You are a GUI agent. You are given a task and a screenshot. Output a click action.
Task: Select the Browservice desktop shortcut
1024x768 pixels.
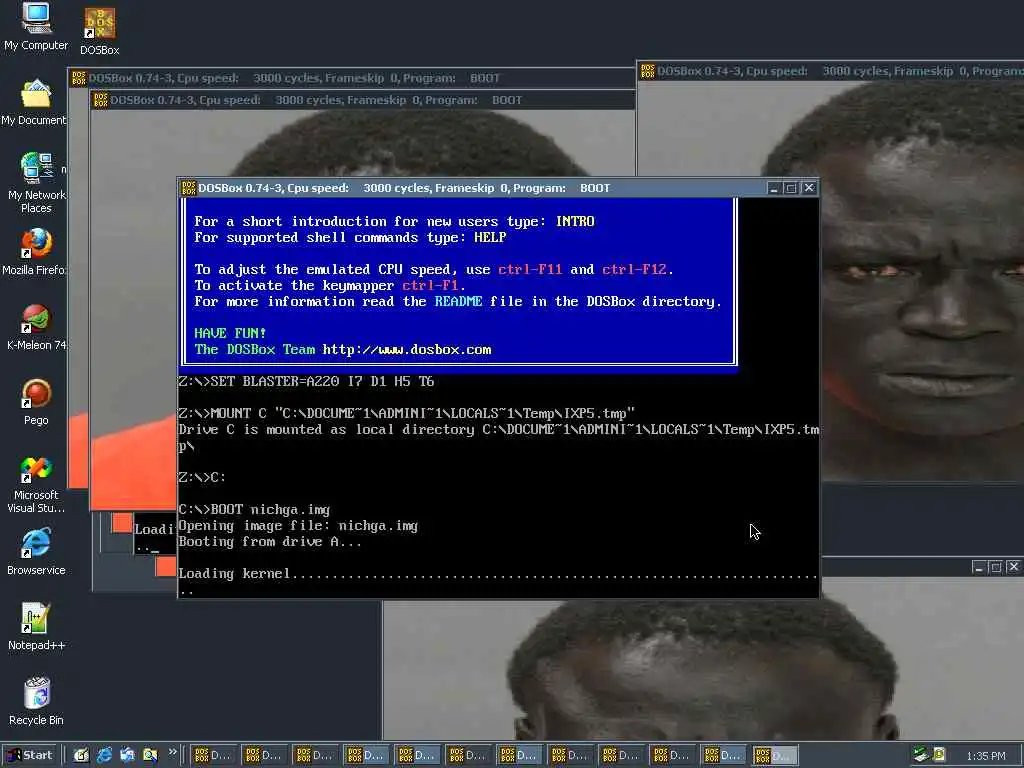tap(36, 552)
